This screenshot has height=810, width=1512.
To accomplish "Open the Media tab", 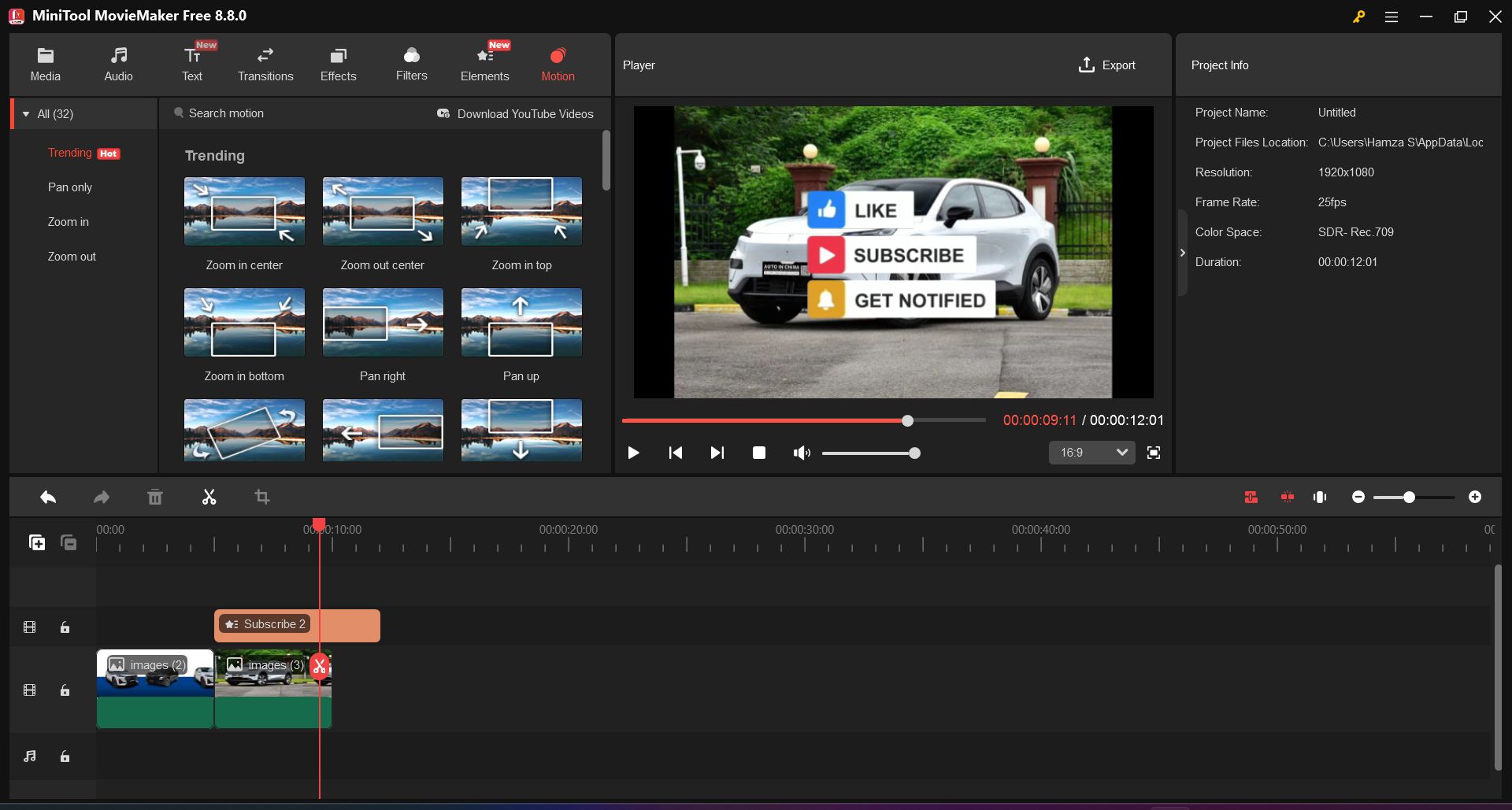I will (45, 65).
